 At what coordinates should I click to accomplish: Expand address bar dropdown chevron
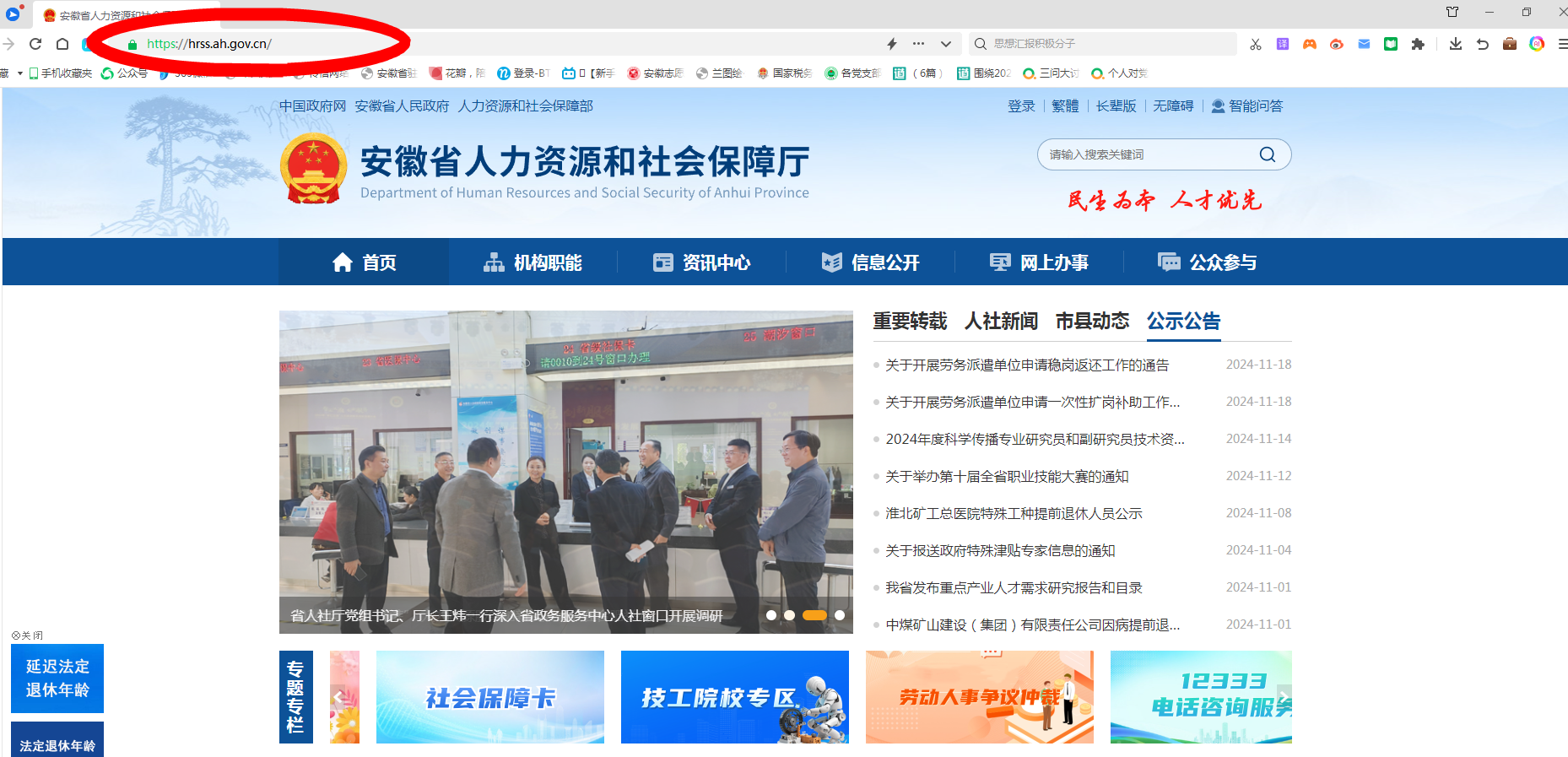(x=946, y=44)
